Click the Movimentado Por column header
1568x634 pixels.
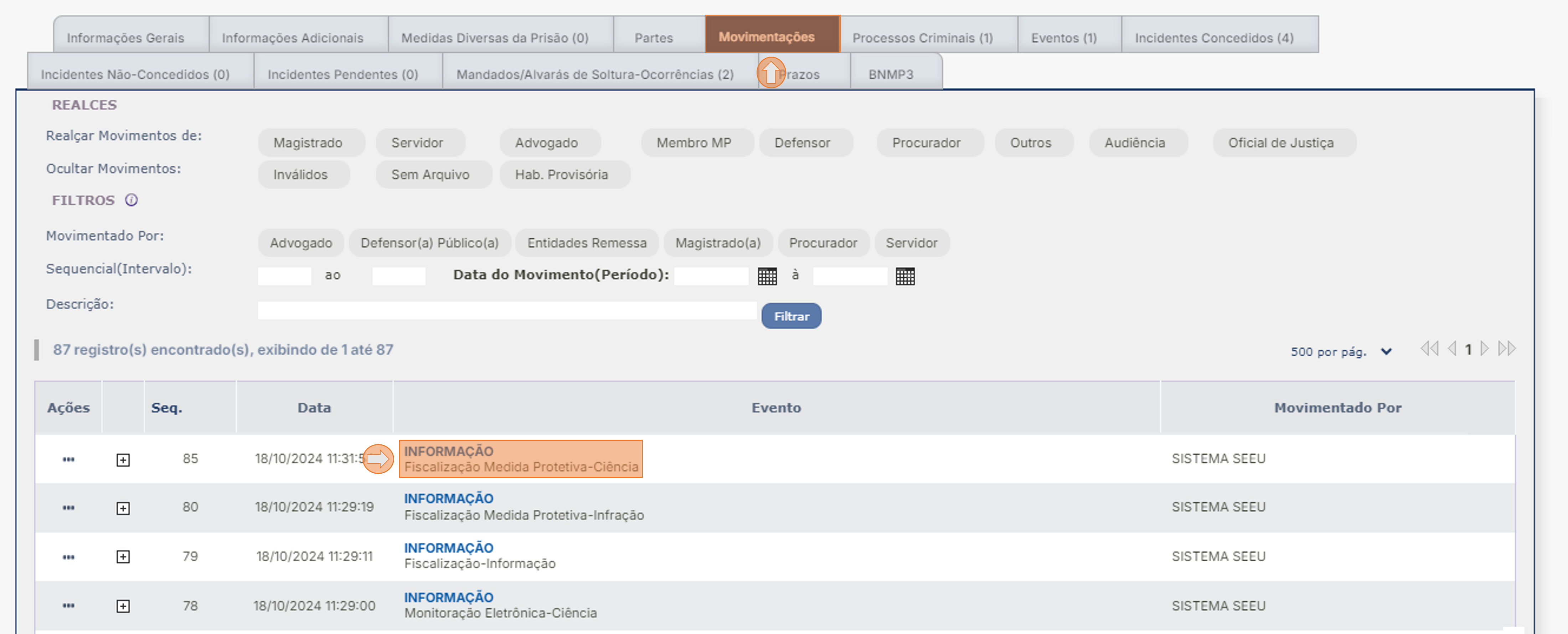(1338, 408)
